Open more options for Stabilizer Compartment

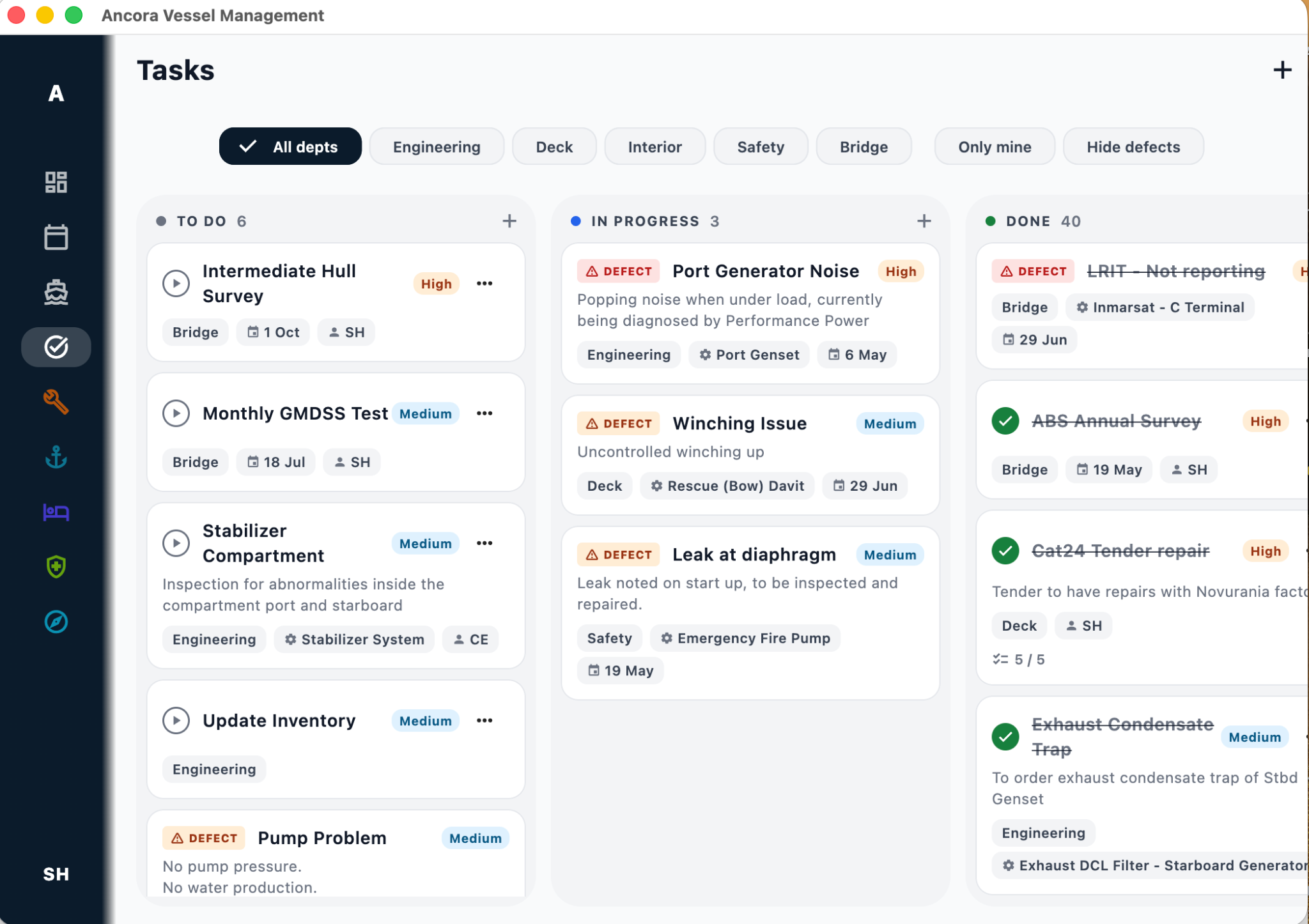[x=484, y=543]
